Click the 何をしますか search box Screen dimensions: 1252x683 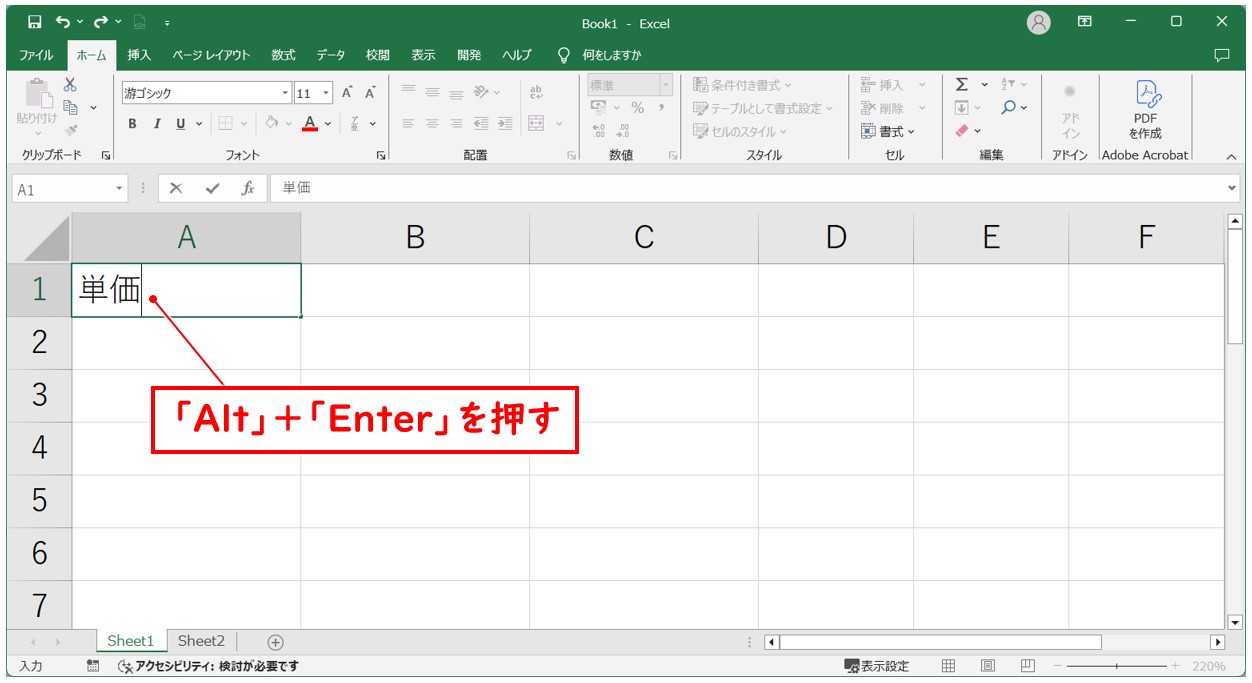pos(612,55)
